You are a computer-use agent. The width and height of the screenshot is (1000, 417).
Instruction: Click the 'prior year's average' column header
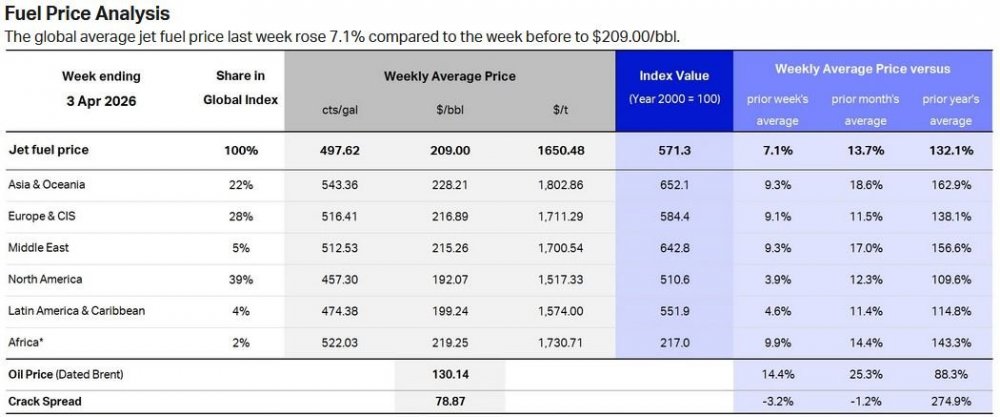click(949, 110)
